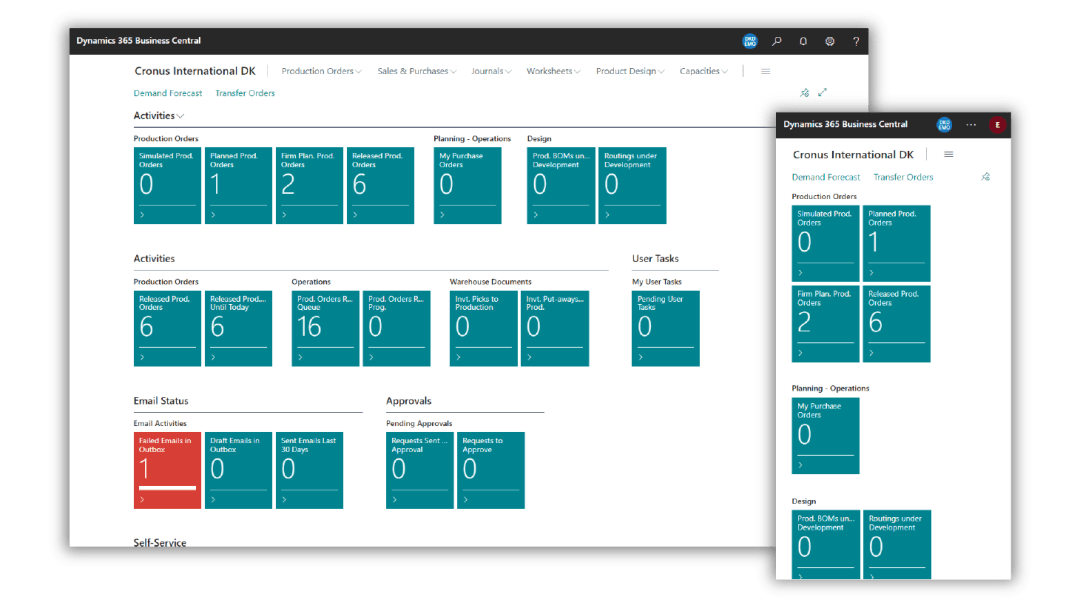This screenshot has width=1080, height=608.
Task: Open the Capacities menu
Action: pos(703,71)
